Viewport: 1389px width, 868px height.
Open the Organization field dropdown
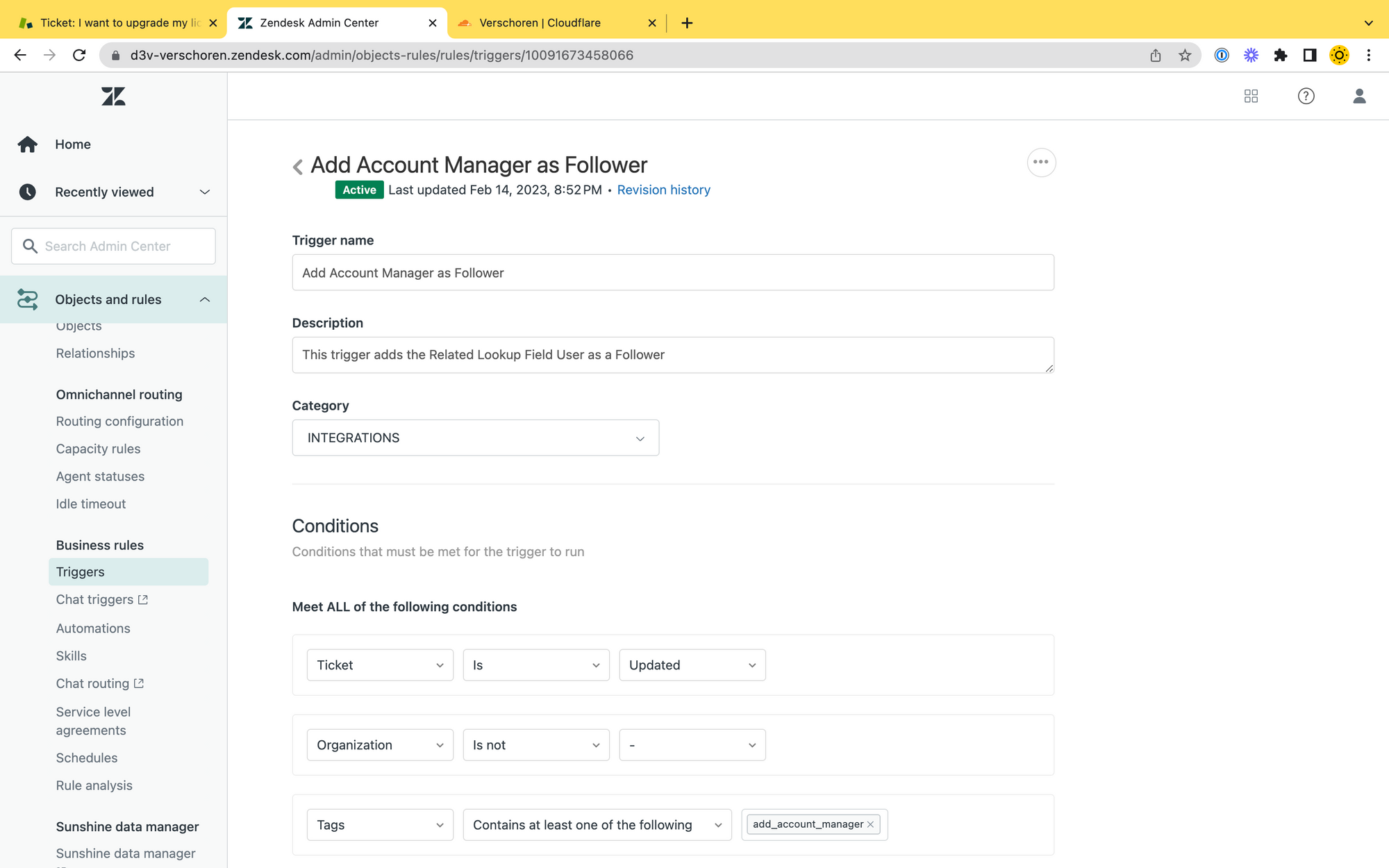[x=379, y=745]
